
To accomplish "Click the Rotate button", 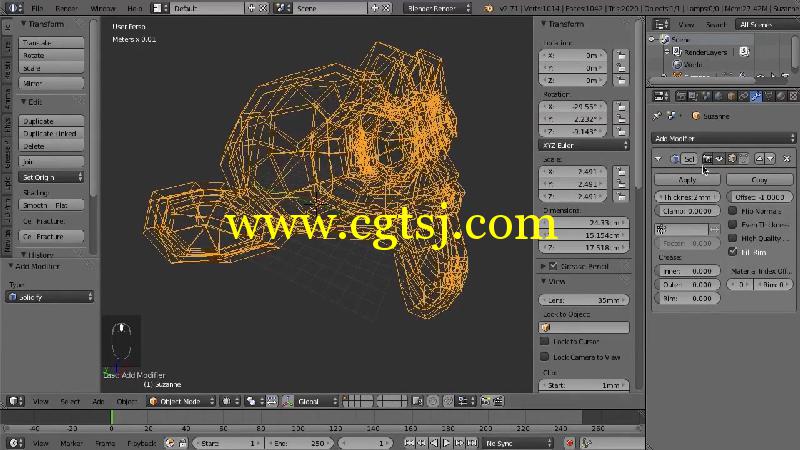I will pyautogui.click(x=52, y=55).
